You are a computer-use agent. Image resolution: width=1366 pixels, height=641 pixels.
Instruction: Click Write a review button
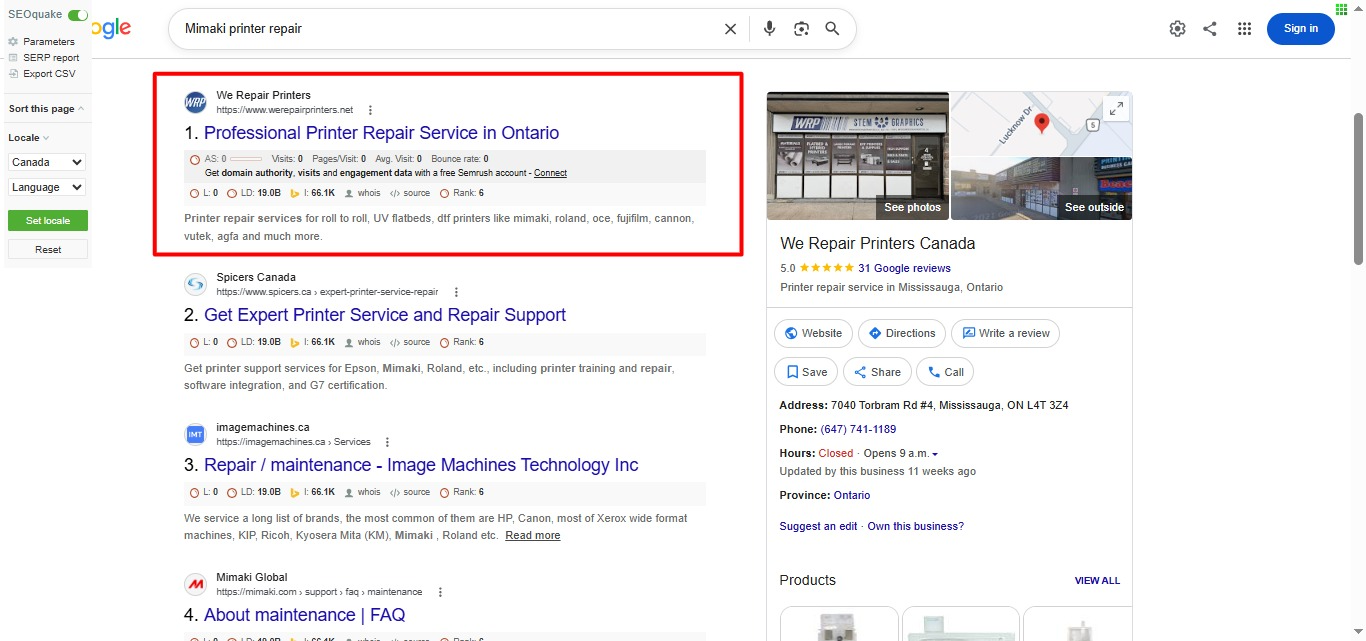click(1005, 333)
